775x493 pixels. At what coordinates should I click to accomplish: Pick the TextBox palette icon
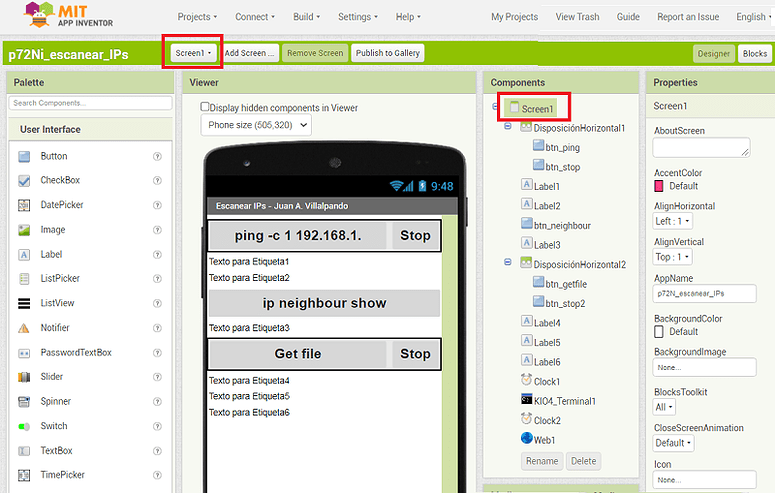click(x=24, y=451)
